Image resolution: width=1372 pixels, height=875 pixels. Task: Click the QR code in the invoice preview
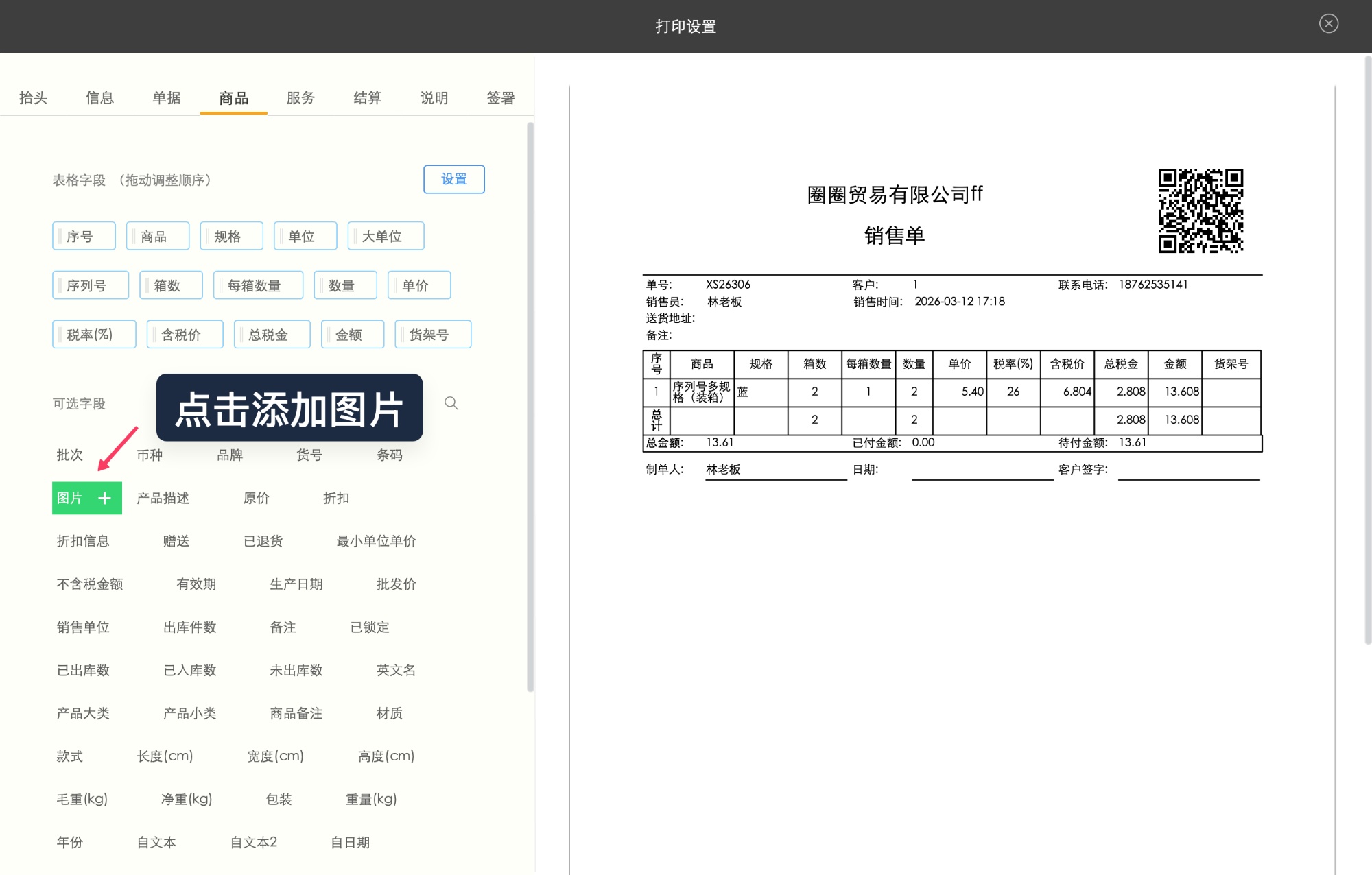[1200, 211]
